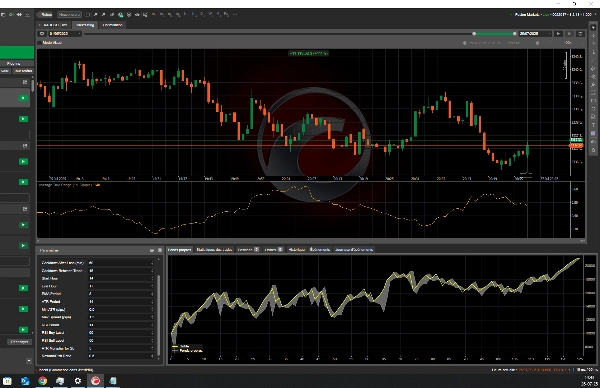Click the lock icon in drawing toolbar
Viewport: 600px width, 388px height.
point(593,150)
